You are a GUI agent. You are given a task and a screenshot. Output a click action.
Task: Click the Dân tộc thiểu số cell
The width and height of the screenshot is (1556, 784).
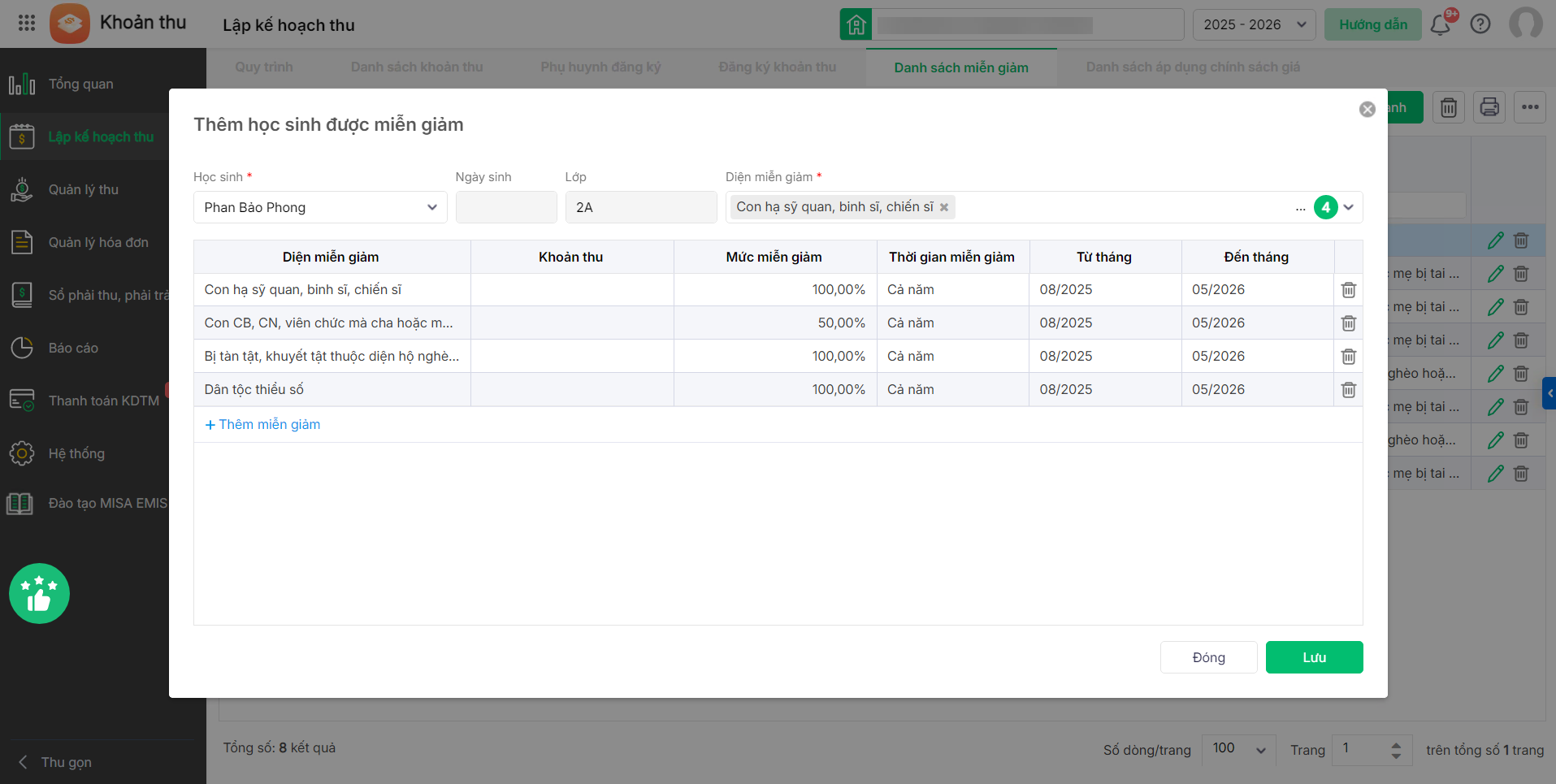point(332,390)
